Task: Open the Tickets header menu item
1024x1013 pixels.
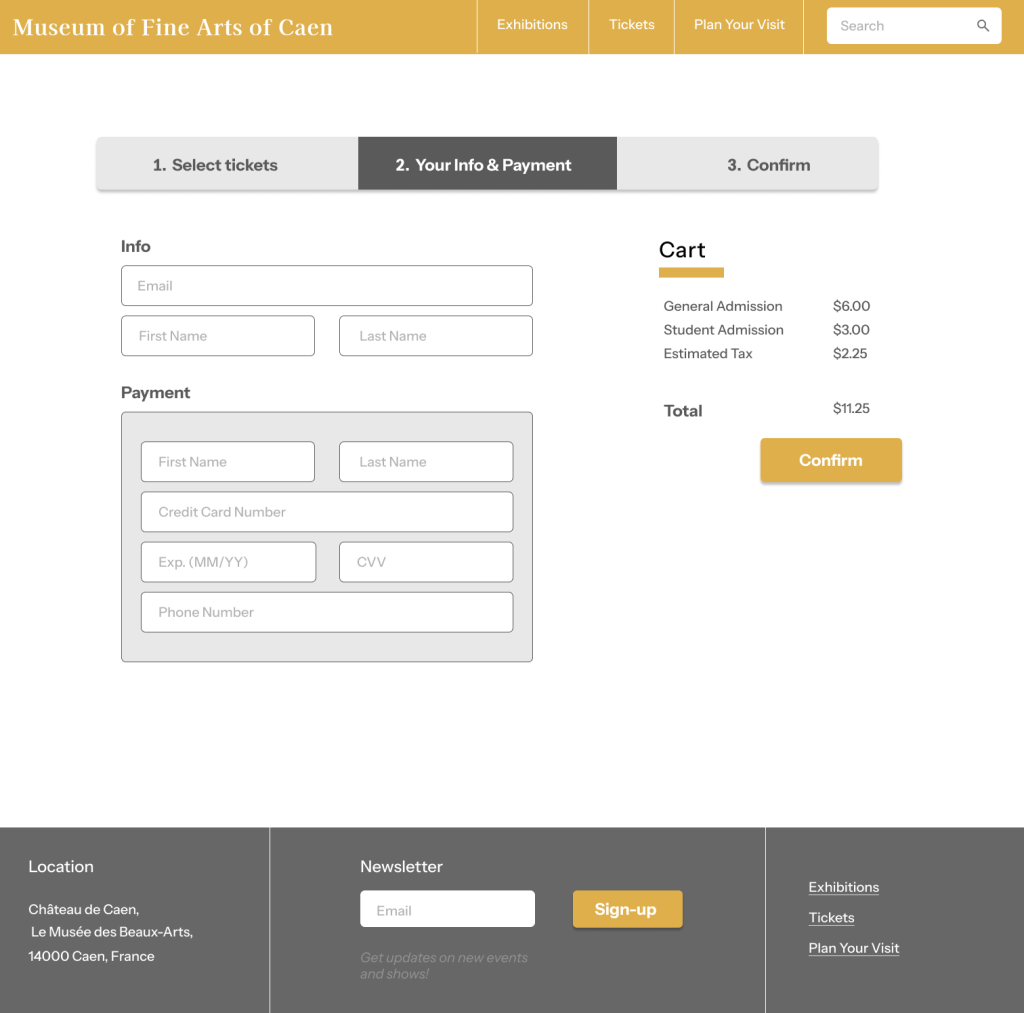Action: [x=632, y=25]
